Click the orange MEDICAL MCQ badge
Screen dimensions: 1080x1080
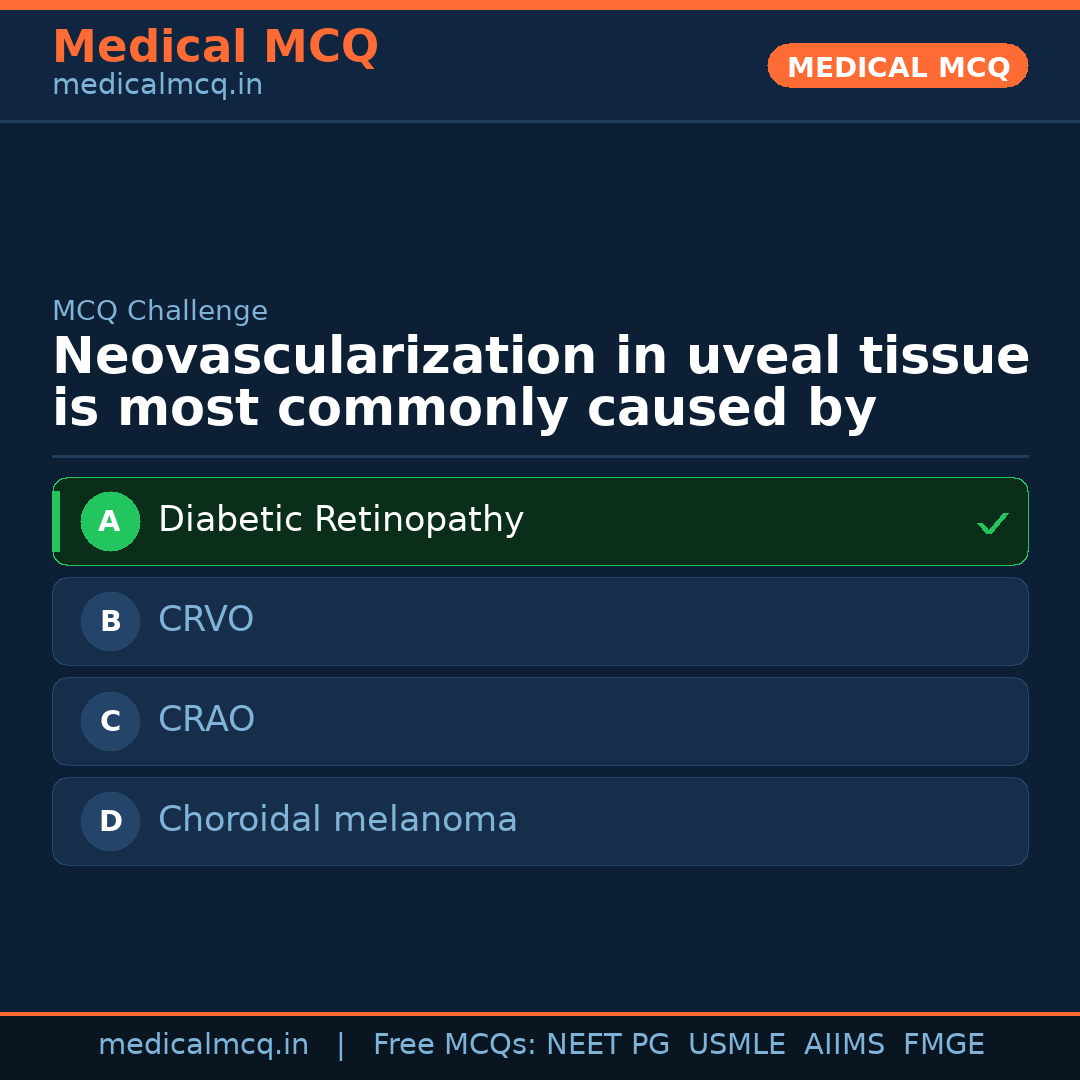tap(898, 66)
